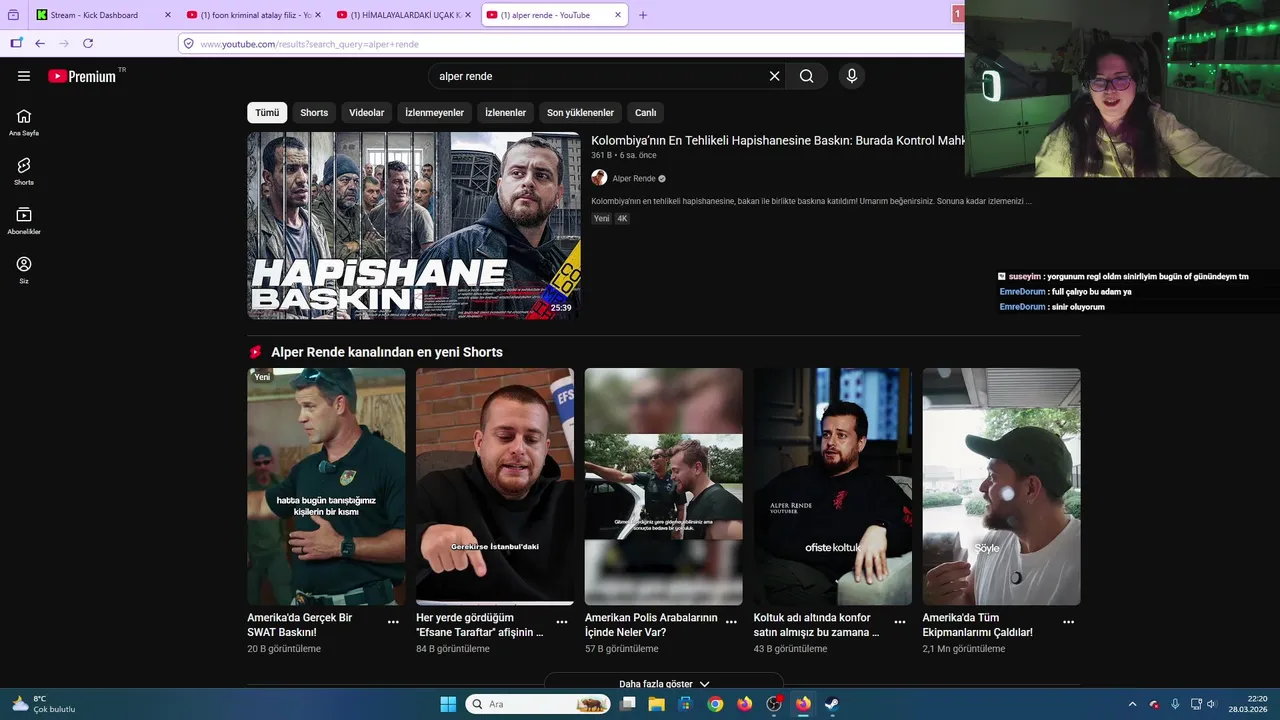
Task: Open the Windows Start menu
Action: [x=448, y=704]
